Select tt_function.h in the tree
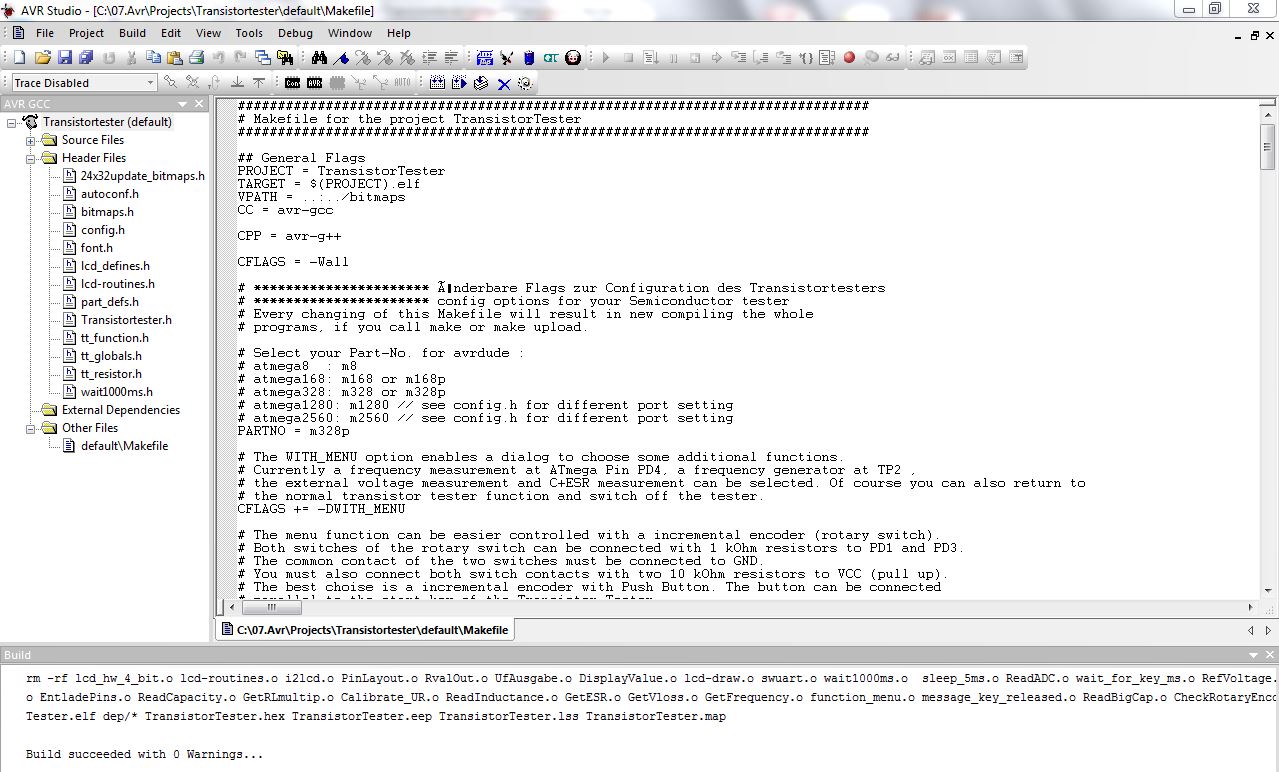This screenshot has height=772, width=1279. [x=115, y=338]
